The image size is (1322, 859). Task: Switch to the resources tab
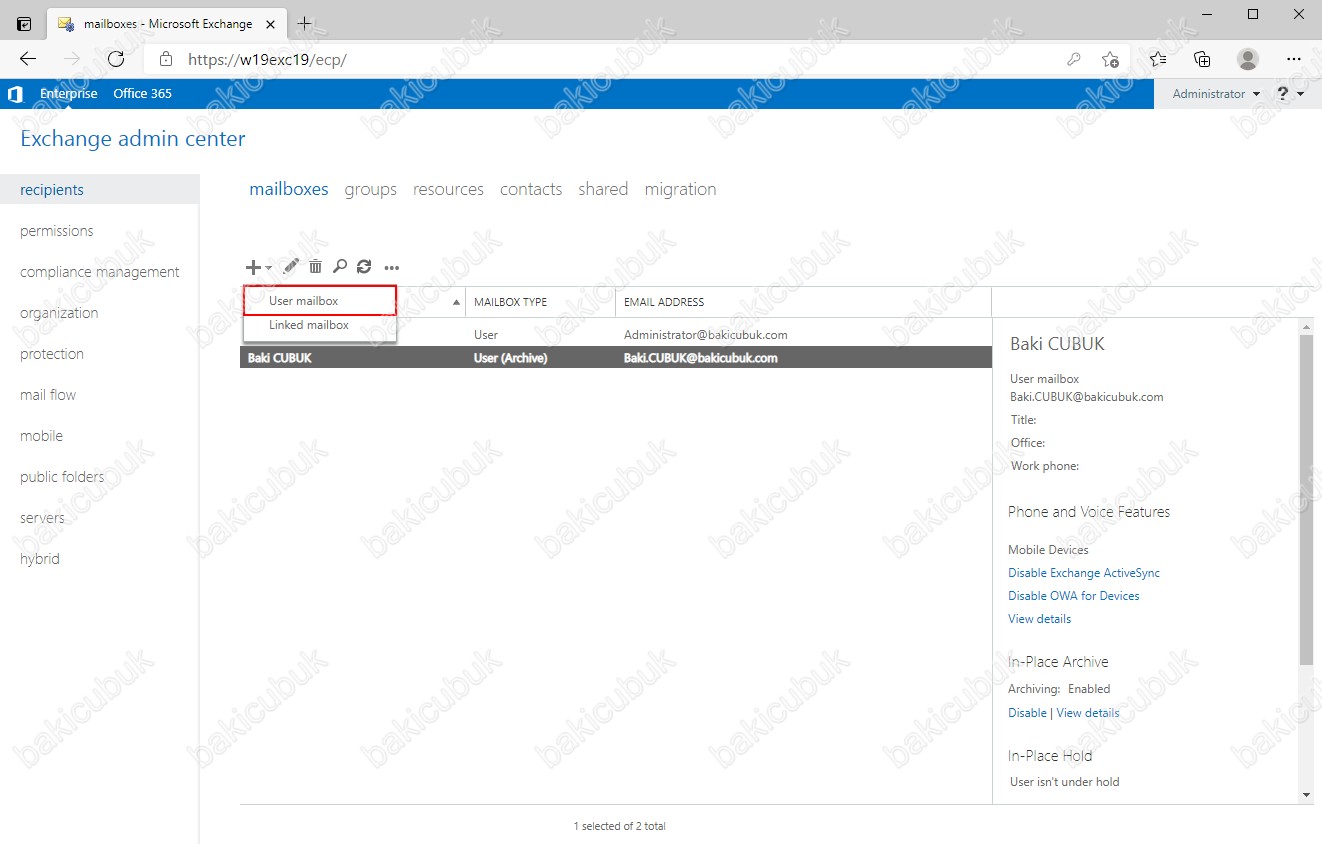click(x=448, y=189)
